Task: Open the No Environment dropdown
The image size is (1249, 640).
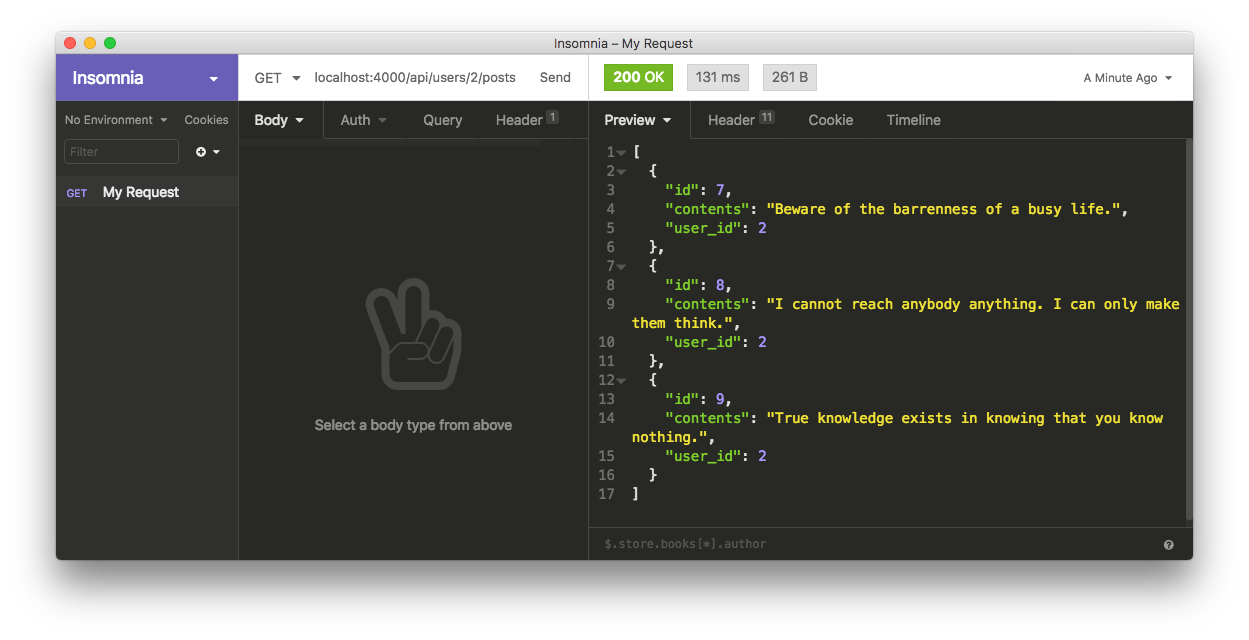Action: coord(116,120)
